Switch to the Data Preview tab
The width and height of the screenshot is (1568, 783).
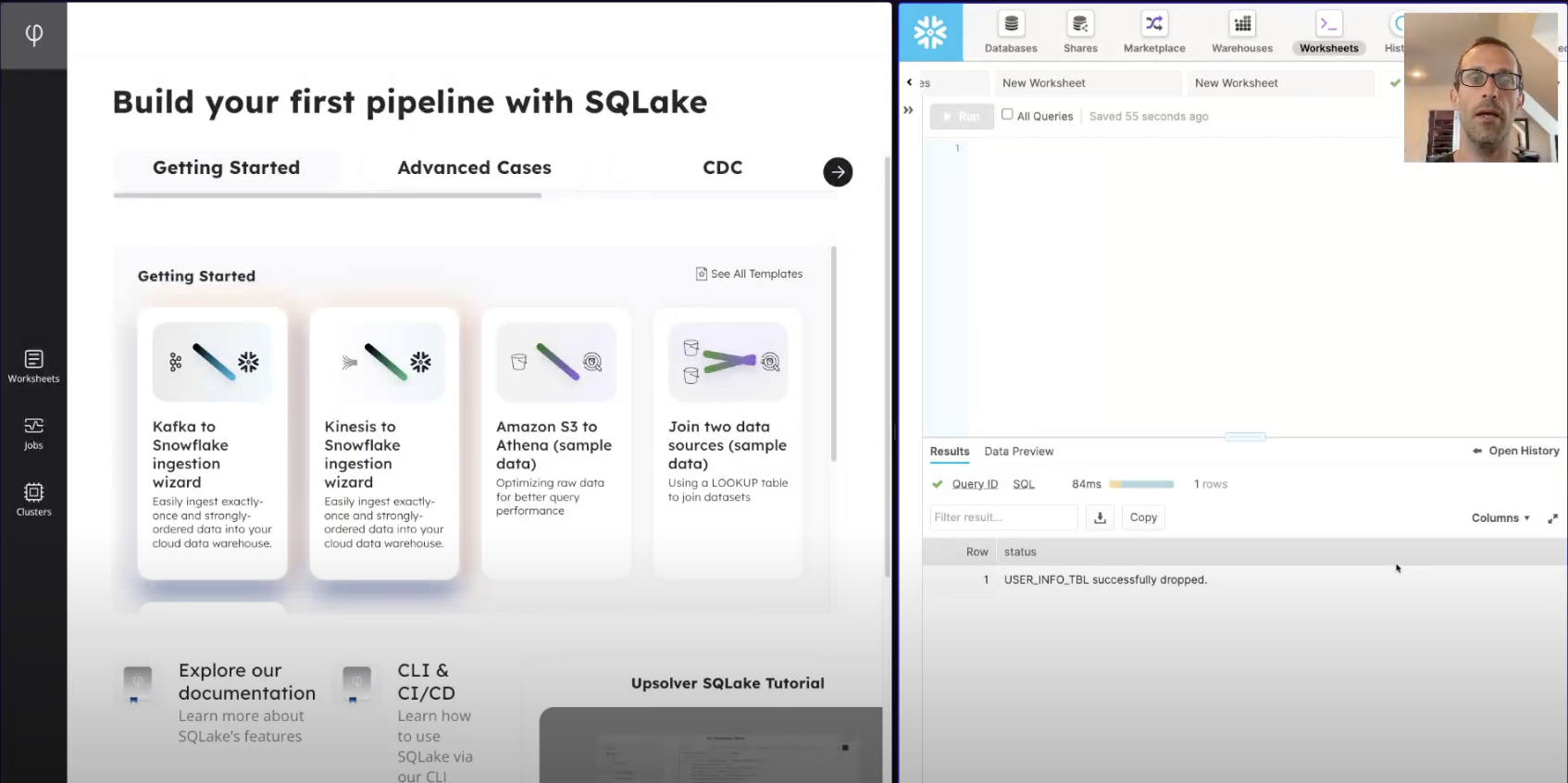[x=1019, y=452]
